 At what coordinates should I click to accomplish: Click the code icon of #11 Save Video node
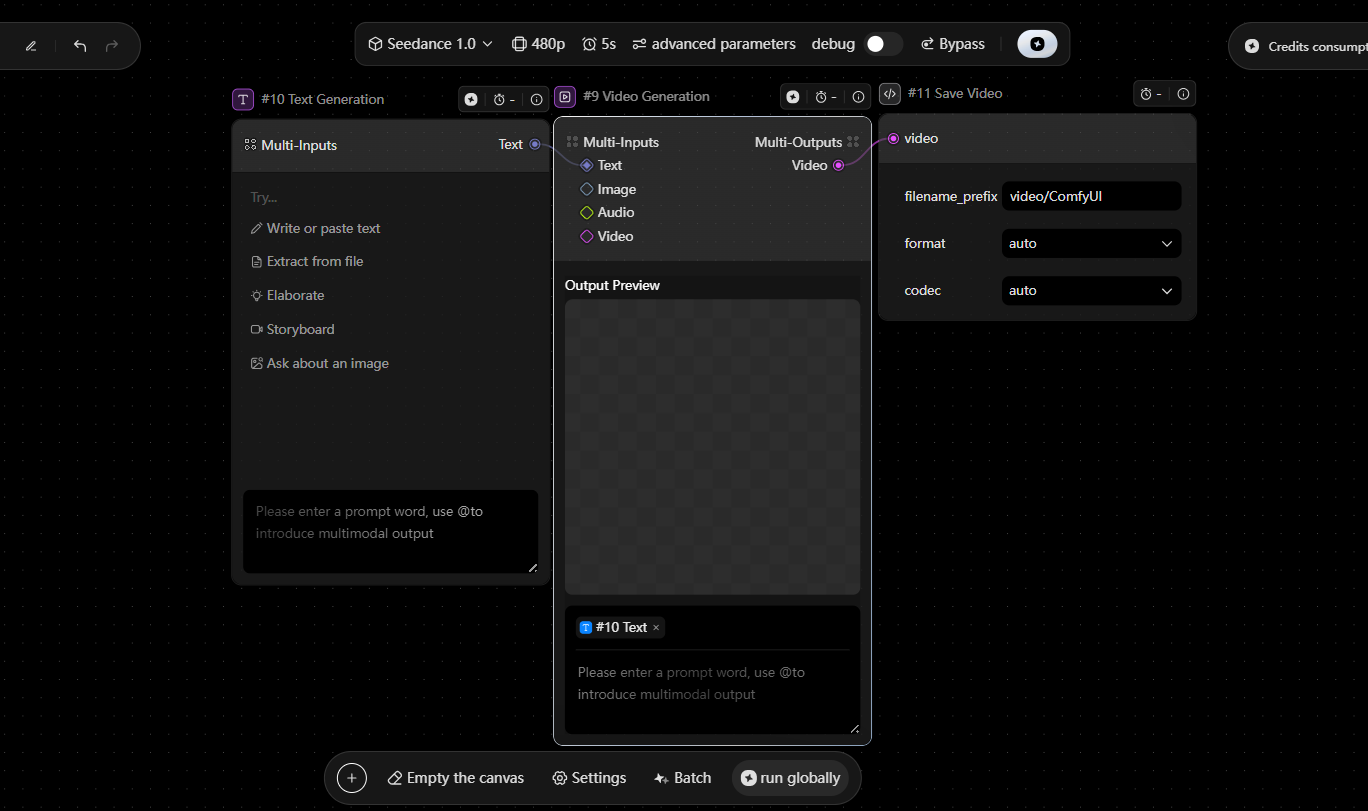(890, 94)
